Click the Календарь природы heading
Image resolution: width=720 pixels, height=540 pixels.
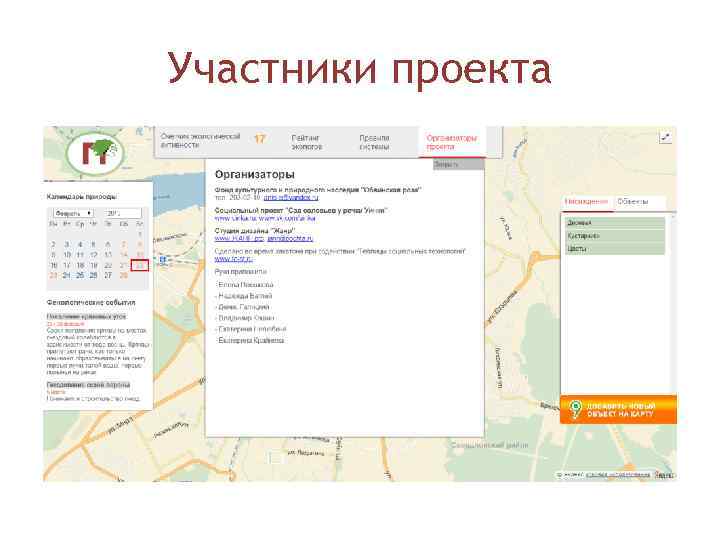coord(81,197)
